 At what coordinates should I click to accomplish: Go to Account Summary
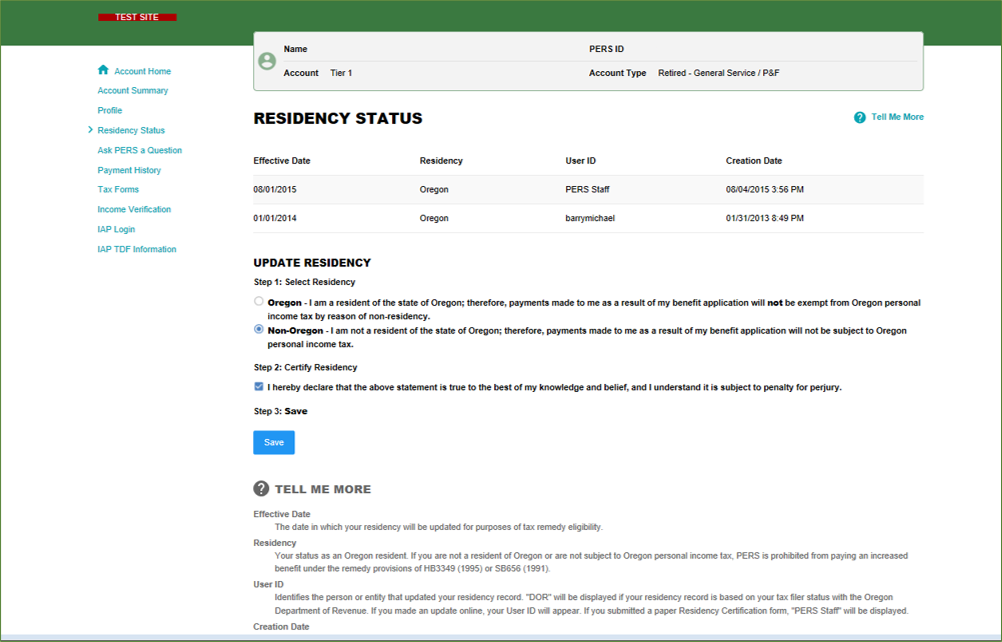coord(132,91)
